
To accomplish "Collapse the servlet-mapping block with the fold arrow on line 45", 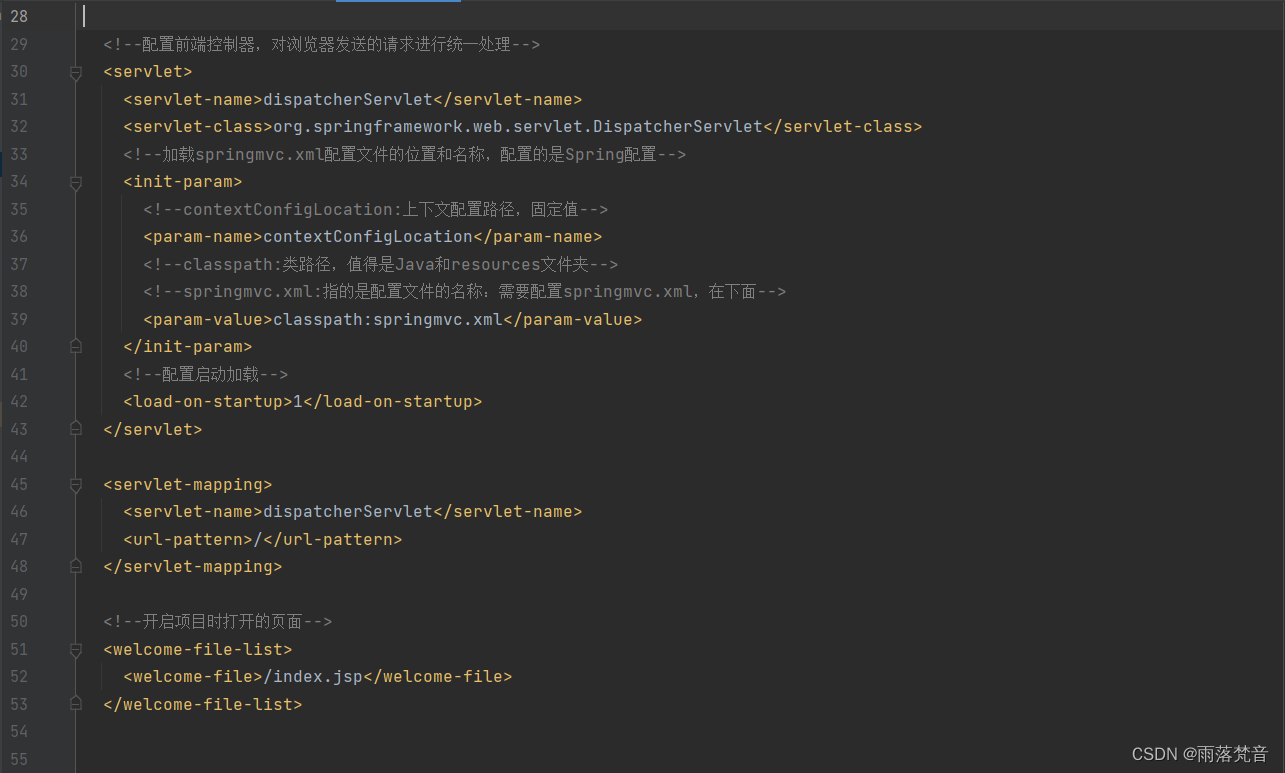I will (x=75, y=484).
